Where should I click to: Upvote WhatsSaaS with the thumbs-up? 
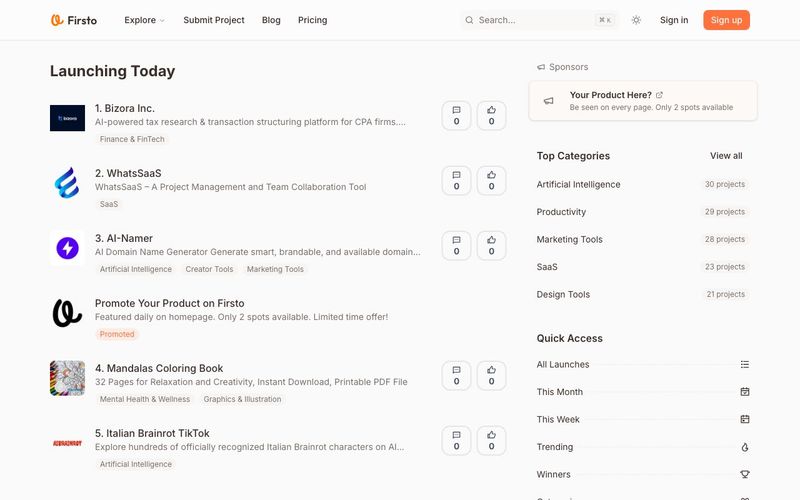[x=491, y=181]
